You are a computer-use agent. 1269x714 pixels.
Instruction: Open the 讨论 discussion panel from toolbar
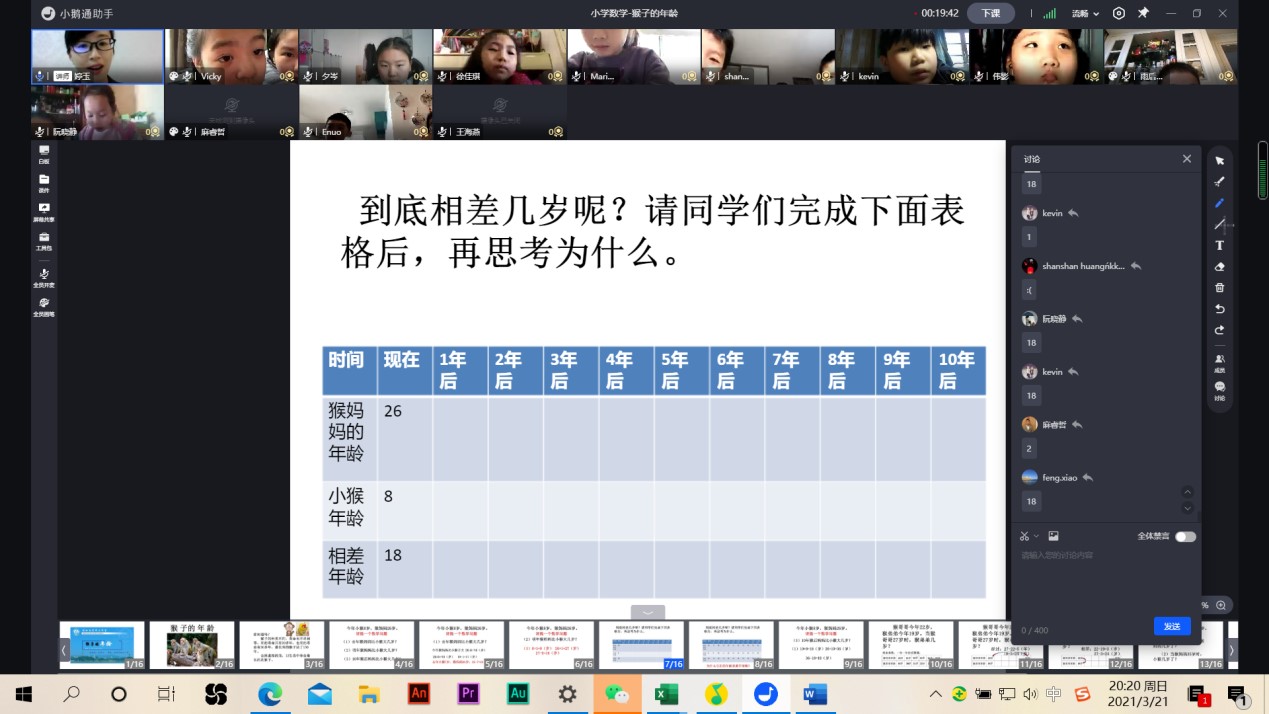pyautogui.click(x=1219, y=390)
